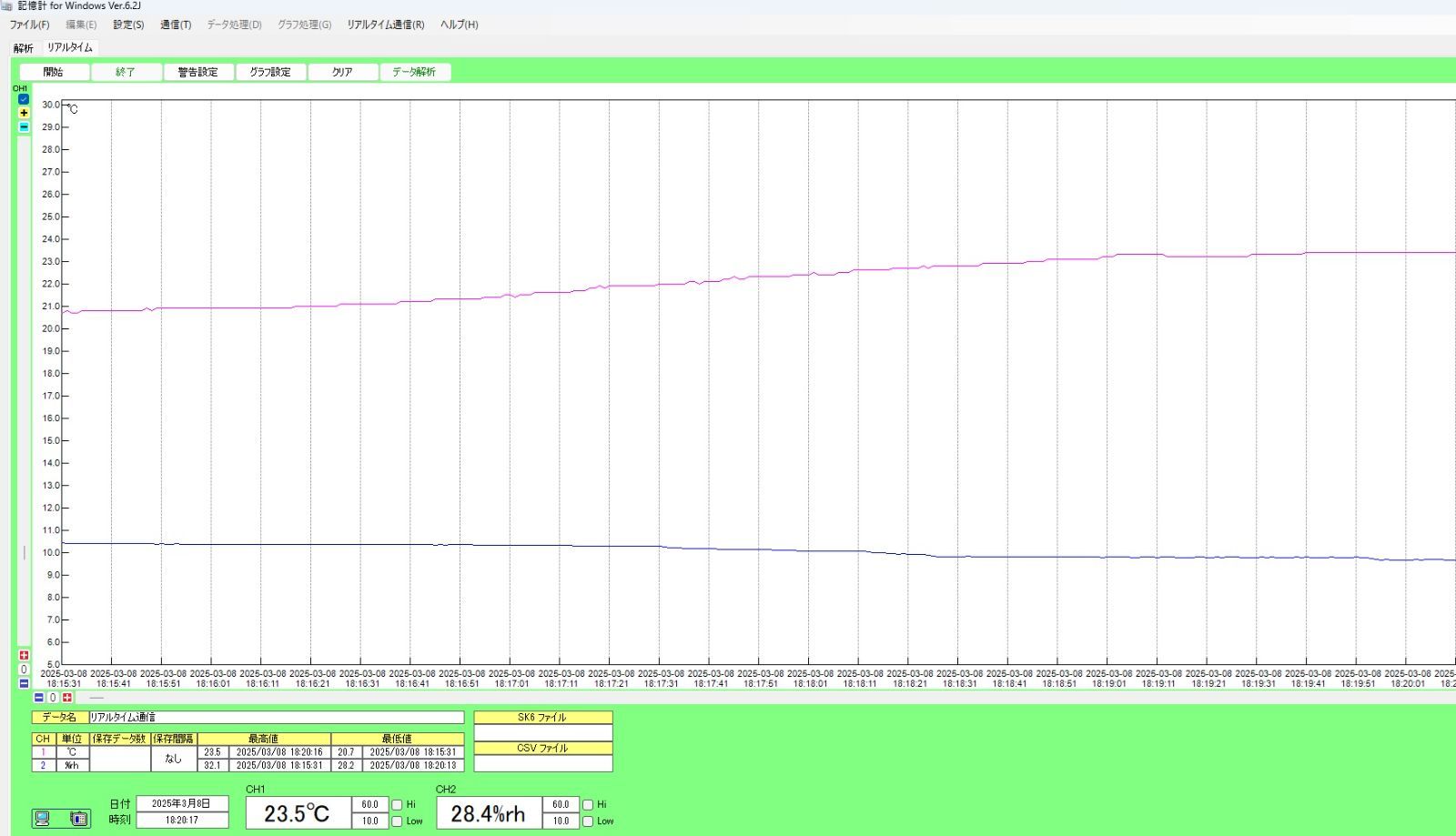Click the クリア button
Screen dimensions: 1456x836
click(342, 72)
